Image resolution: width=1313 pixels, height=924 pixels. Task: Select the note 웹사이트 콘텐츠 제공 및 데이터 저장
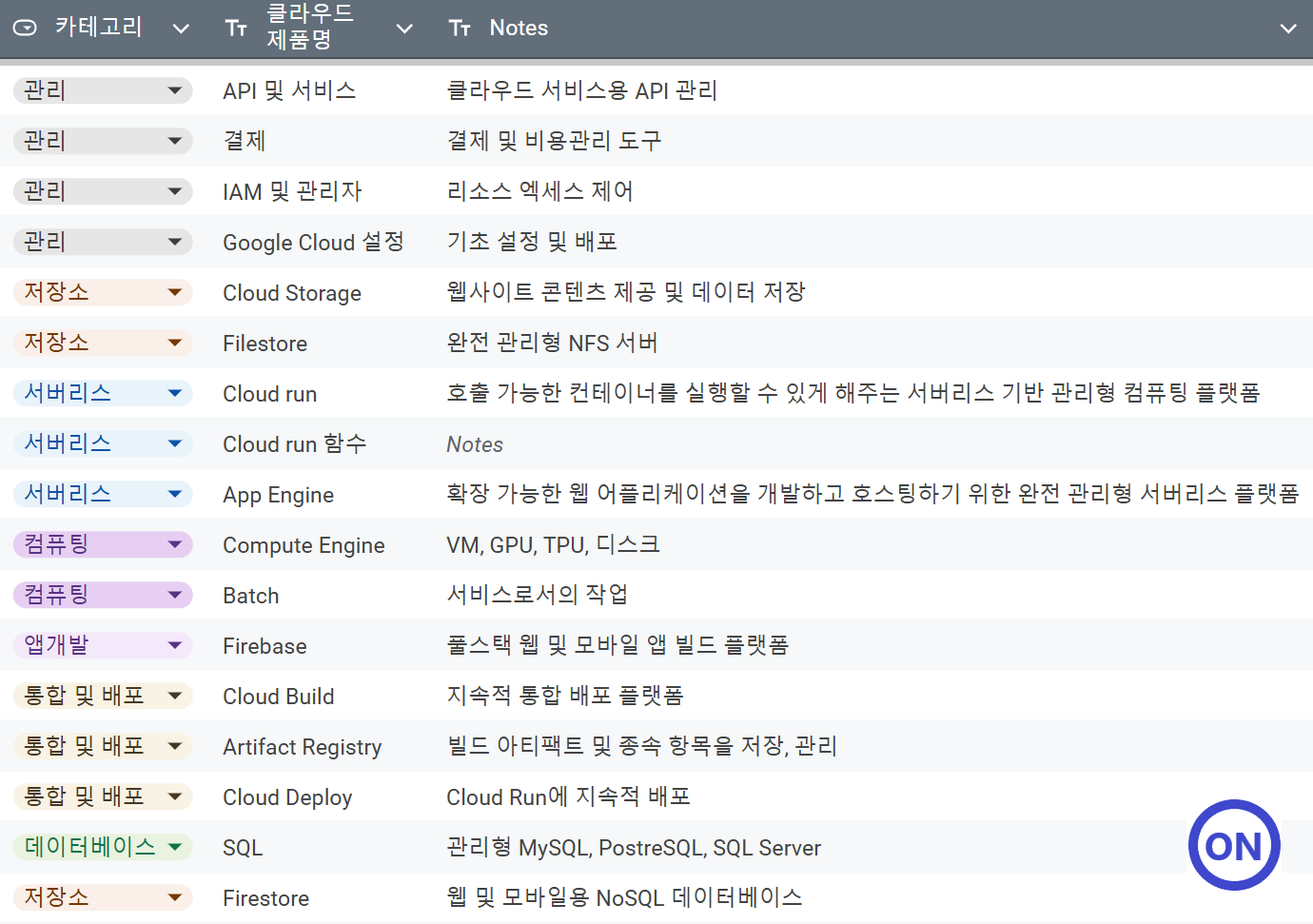(626, 292)
